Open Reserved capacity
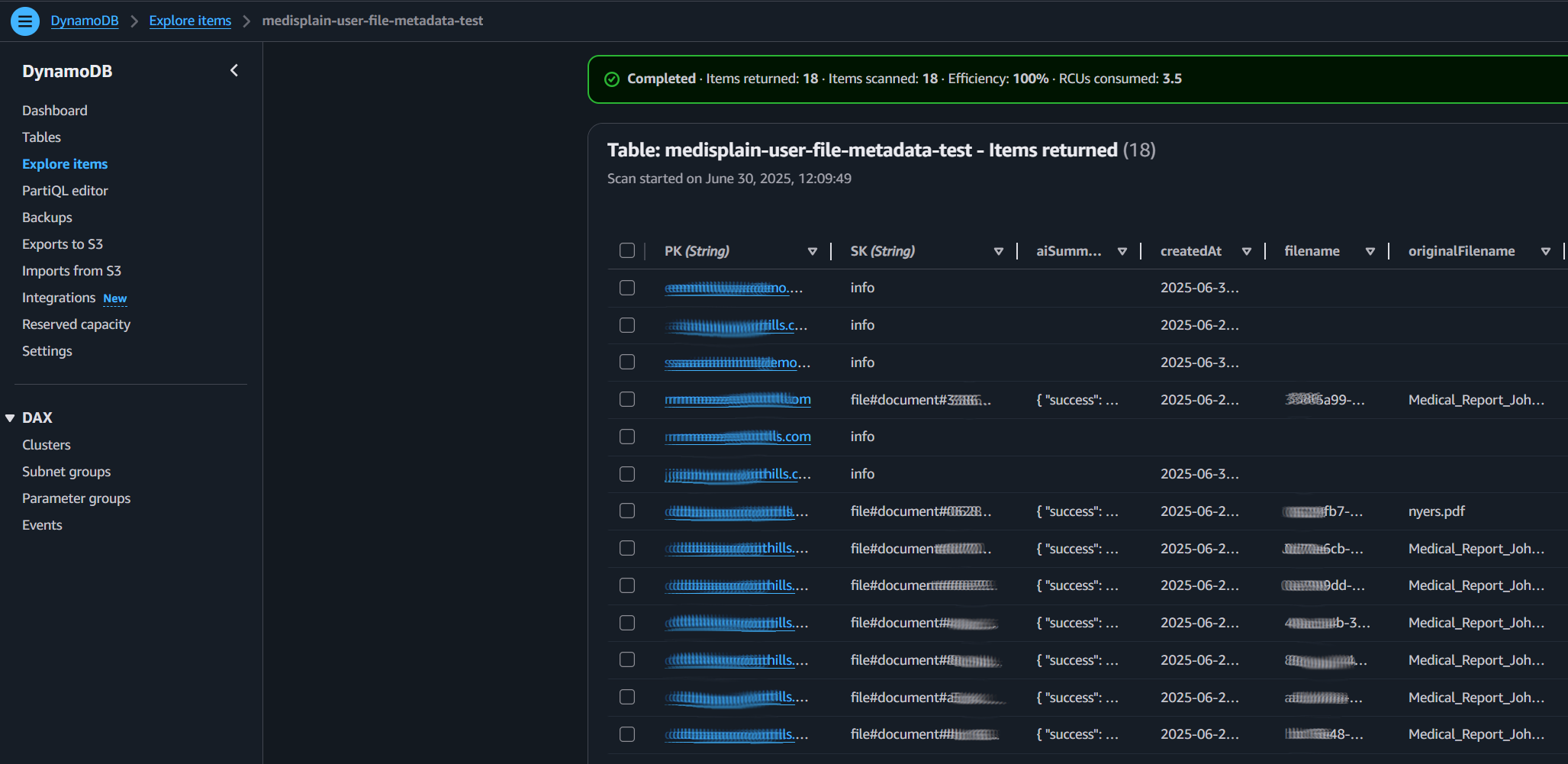This screenshot has height=764, width=1568. (x=76, y=324)
